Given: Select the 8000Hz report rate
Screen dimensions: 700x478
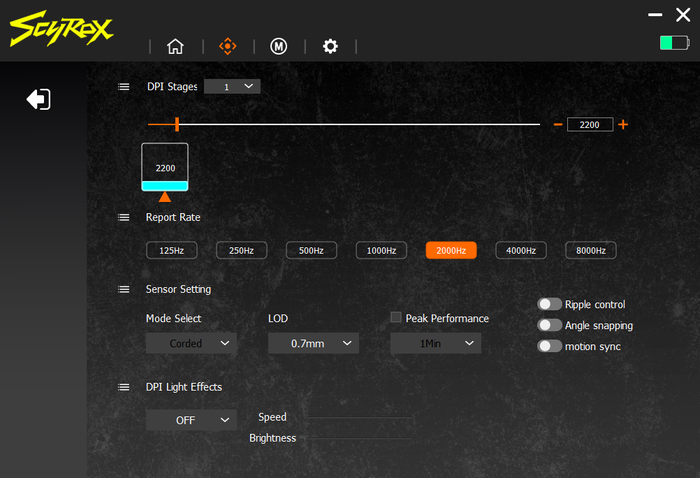Looking at the screenshot, I should (591, 250).
